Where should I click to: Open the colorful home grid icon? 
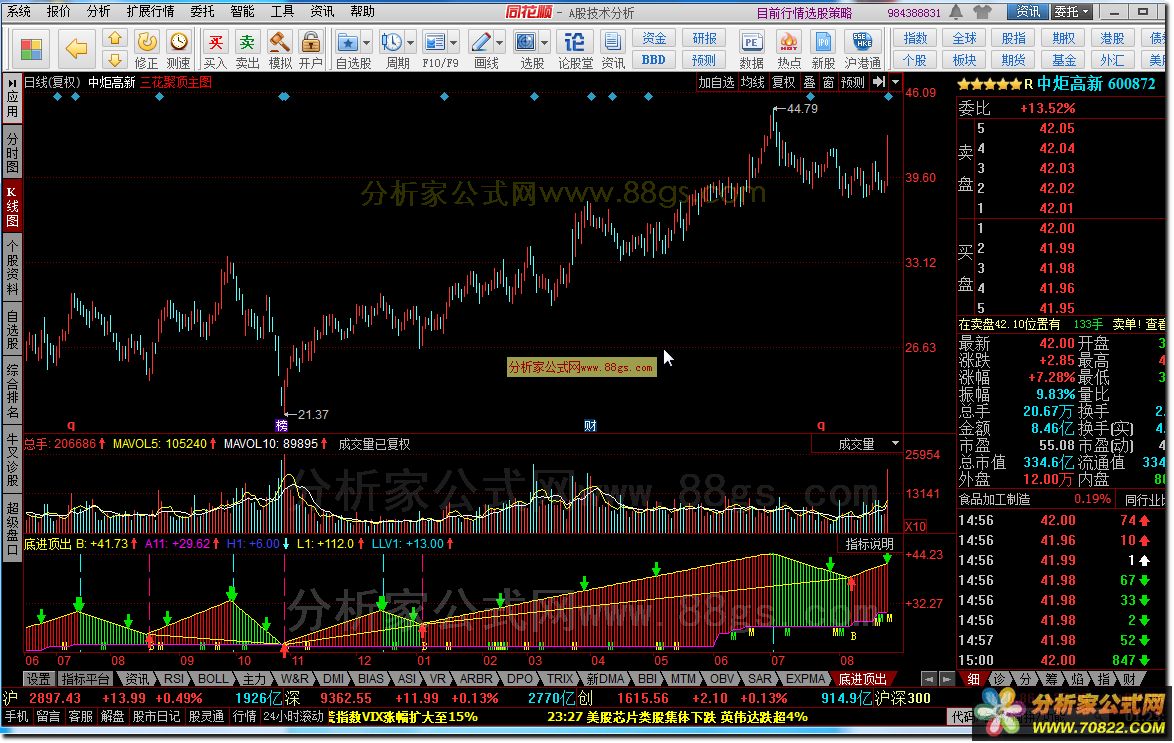(x=31, y=49)
